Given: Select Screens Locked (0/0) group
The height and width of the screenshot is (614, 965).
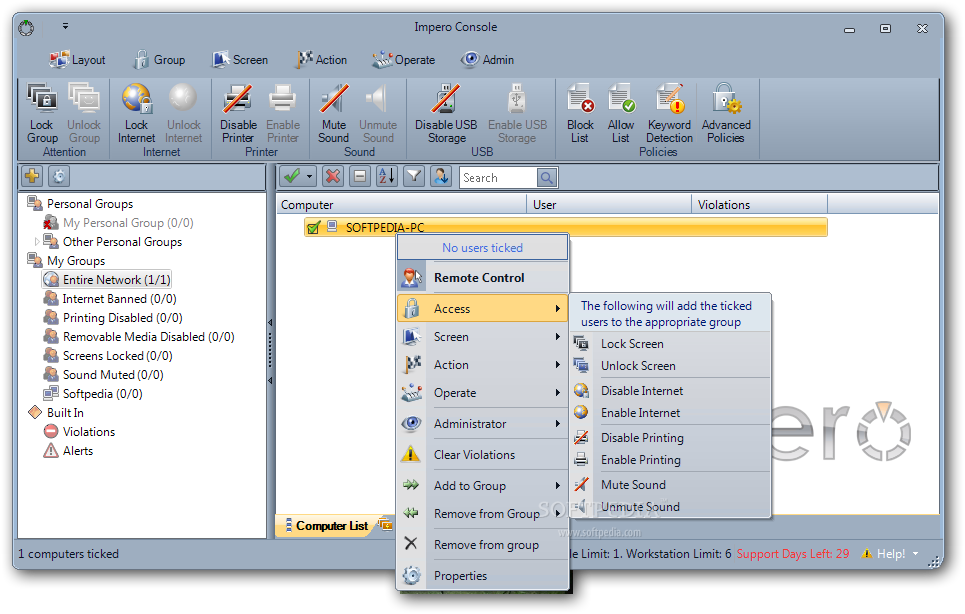Looking at the screenshot, I should click(x=108, y=356).
